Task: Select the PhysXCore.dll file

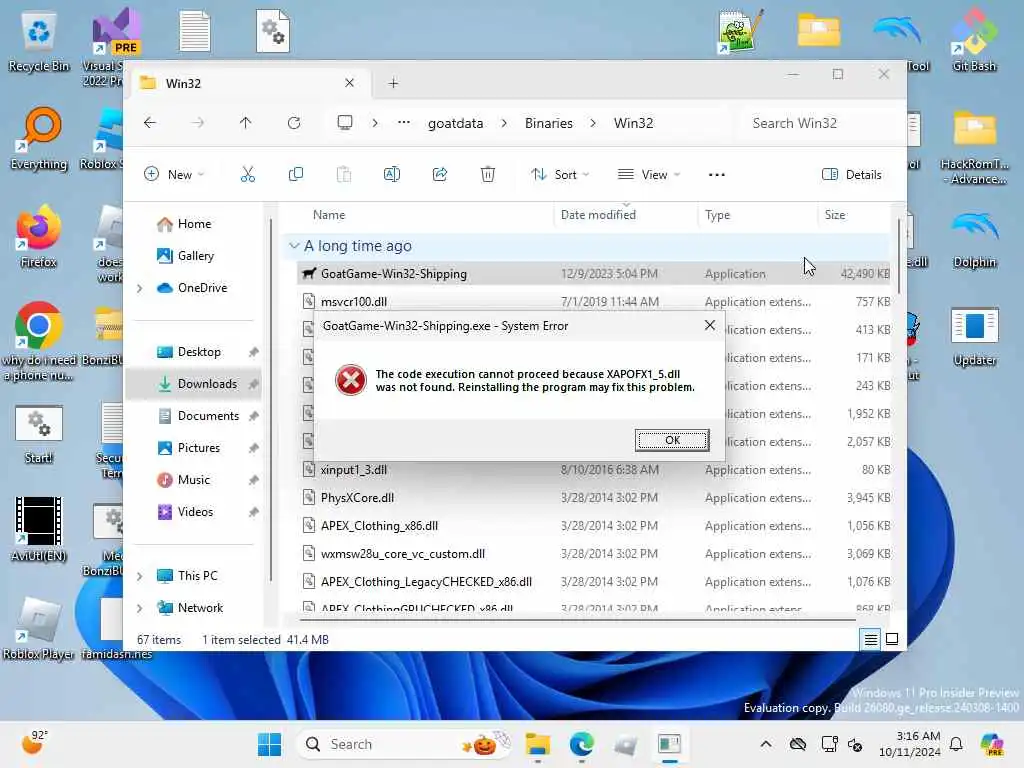Action: point(594,498)
